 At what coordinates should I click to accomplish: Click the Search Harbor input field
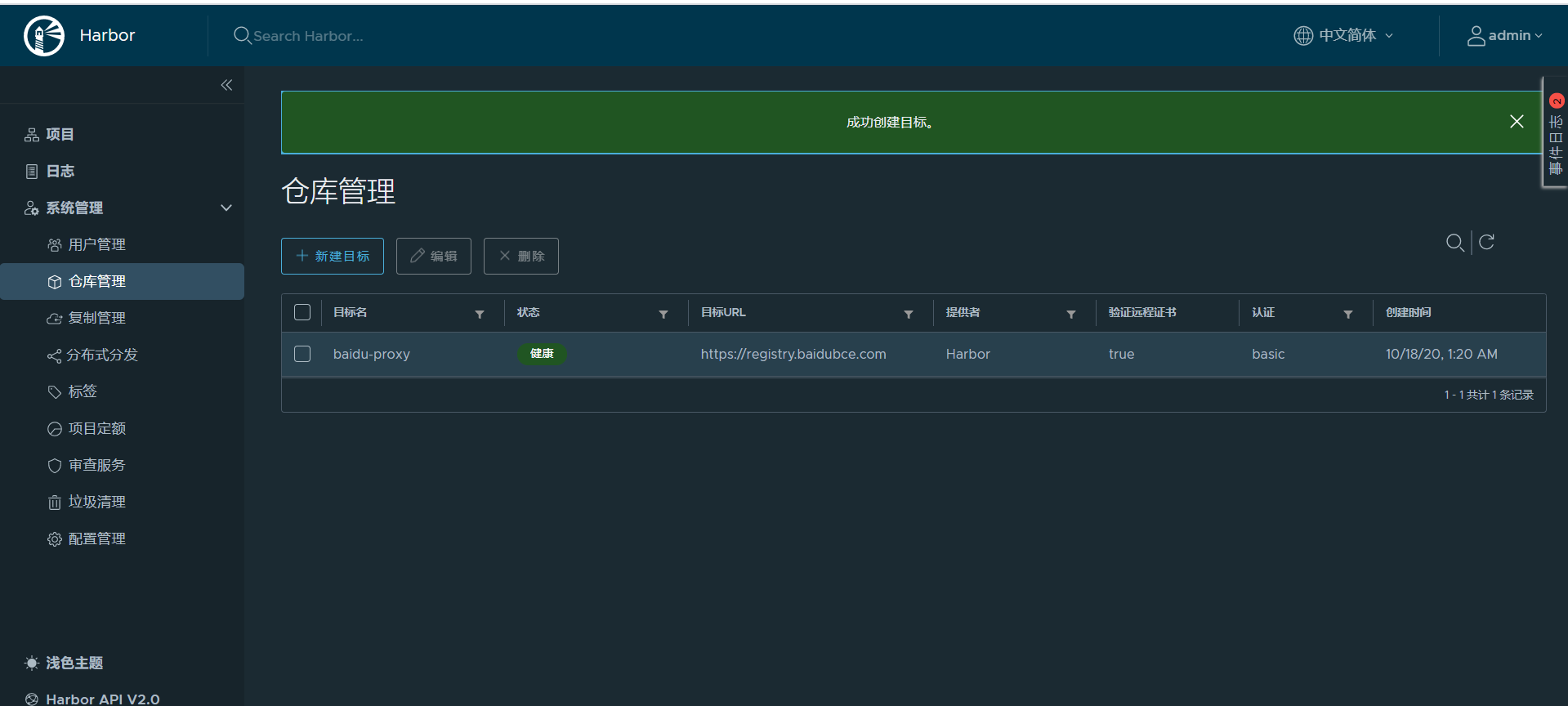309,36
